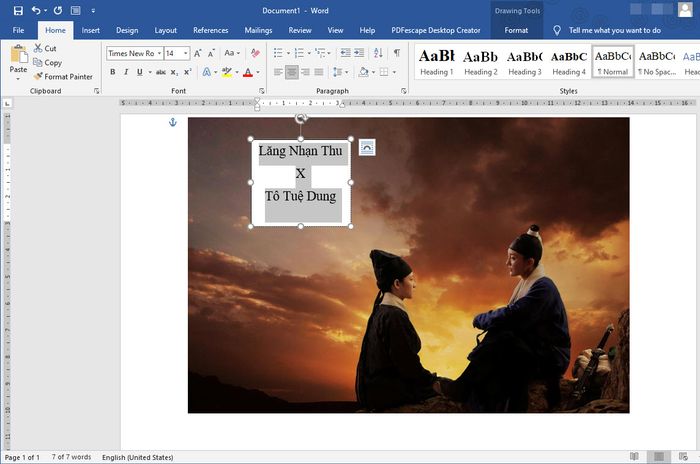Apply a numbered list

[x=299, y=53]
